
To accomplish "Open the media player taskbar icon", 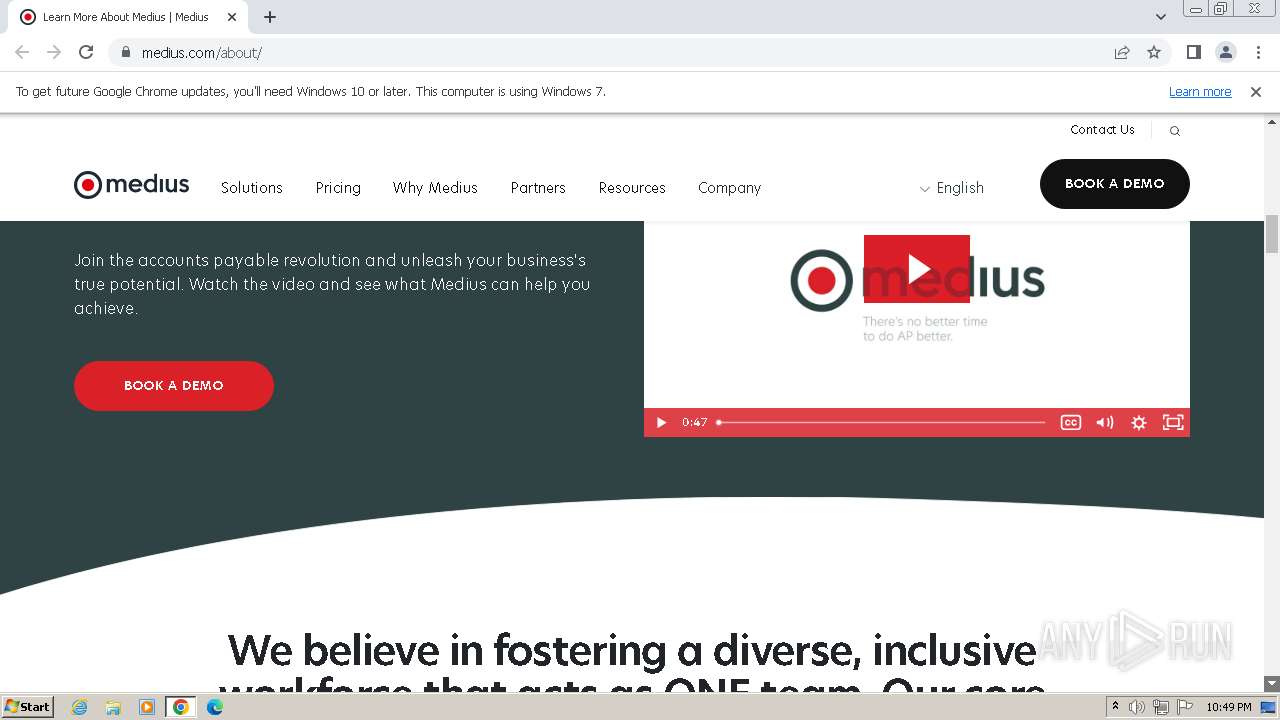I will [x=147, y=707].
